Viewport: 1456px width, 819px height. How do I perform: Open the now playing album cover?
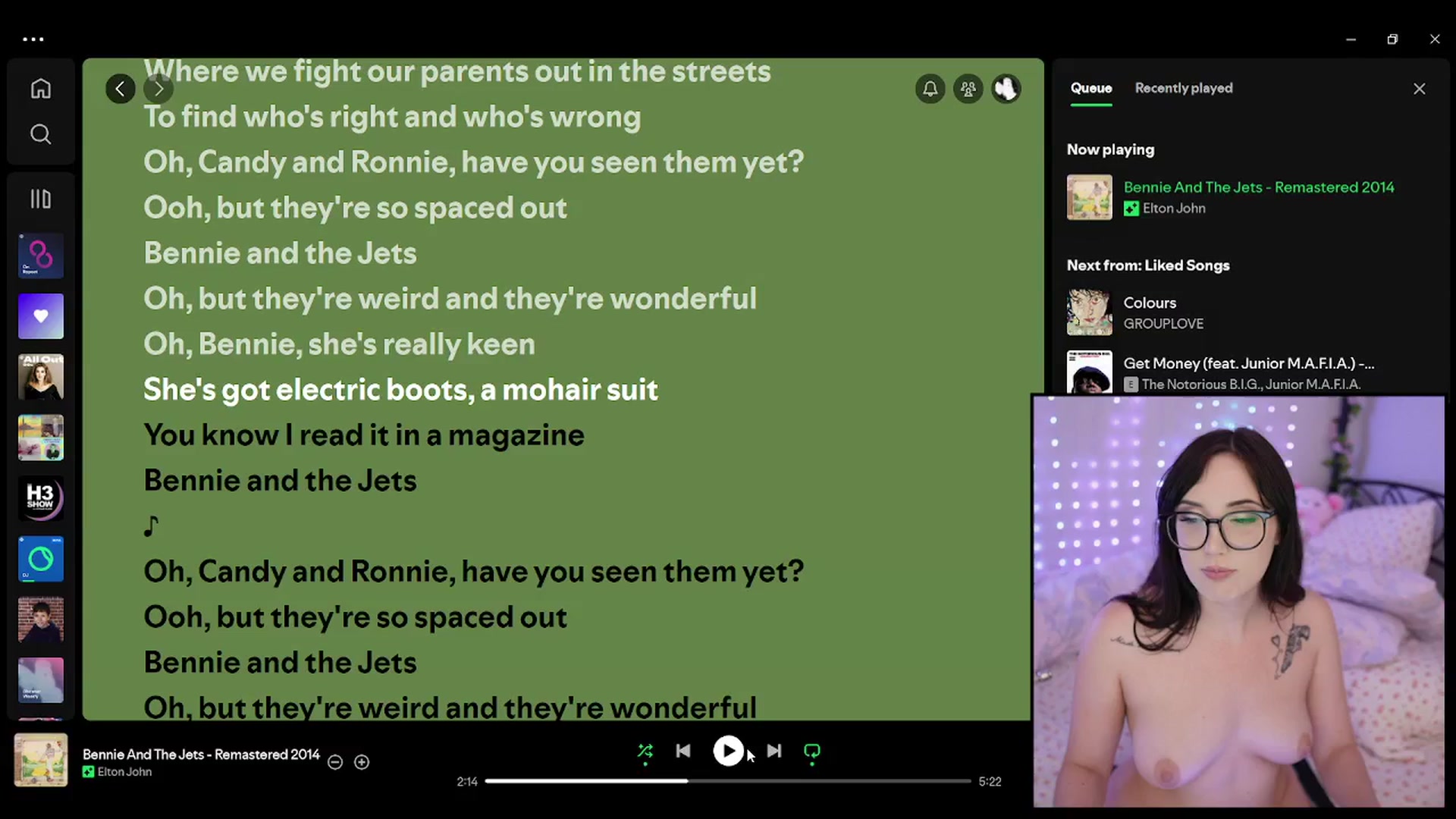click(41, 759)
